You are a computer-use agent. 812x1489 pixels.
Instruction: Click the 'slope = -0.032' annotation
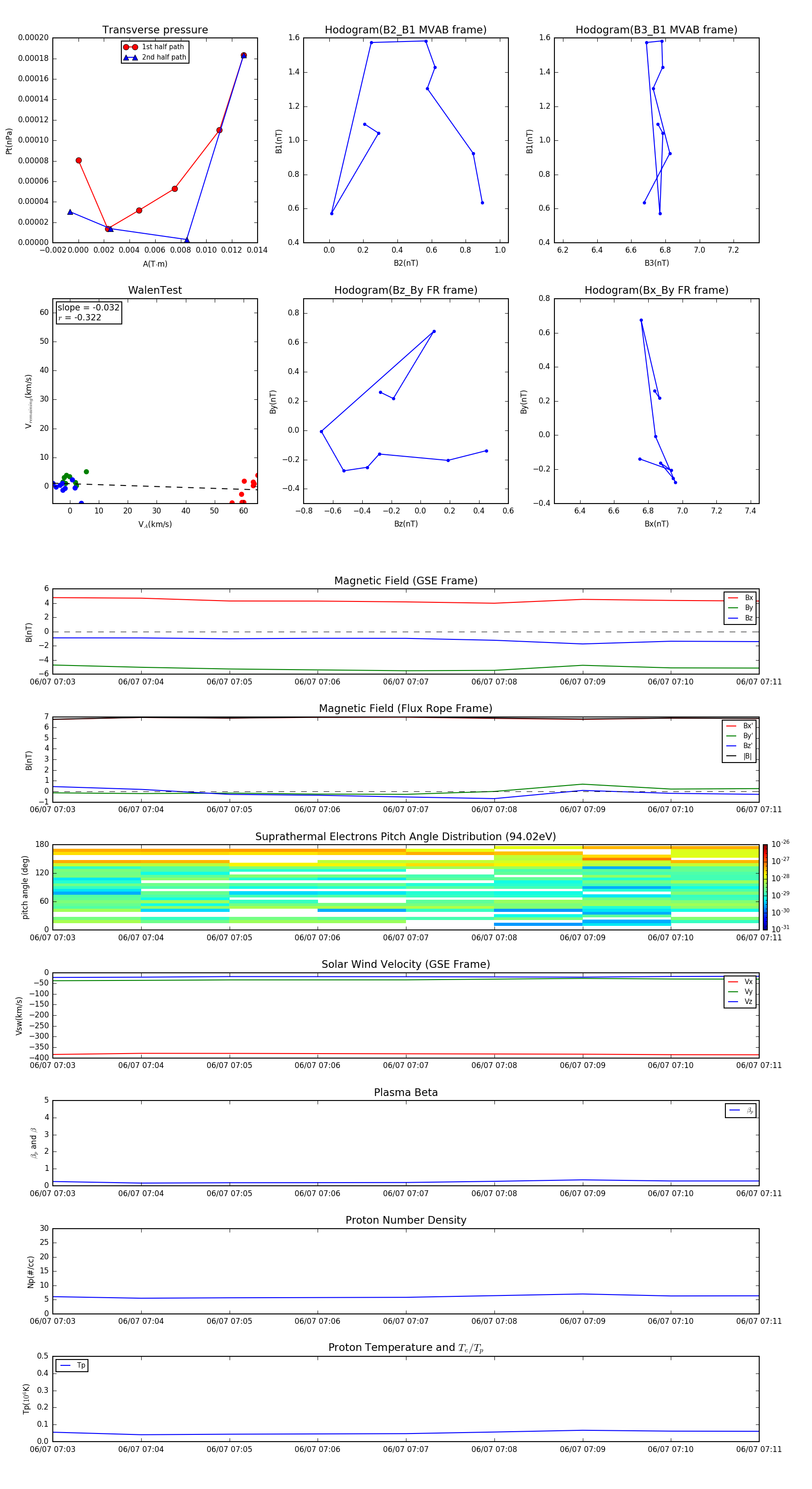click(88, 308)
